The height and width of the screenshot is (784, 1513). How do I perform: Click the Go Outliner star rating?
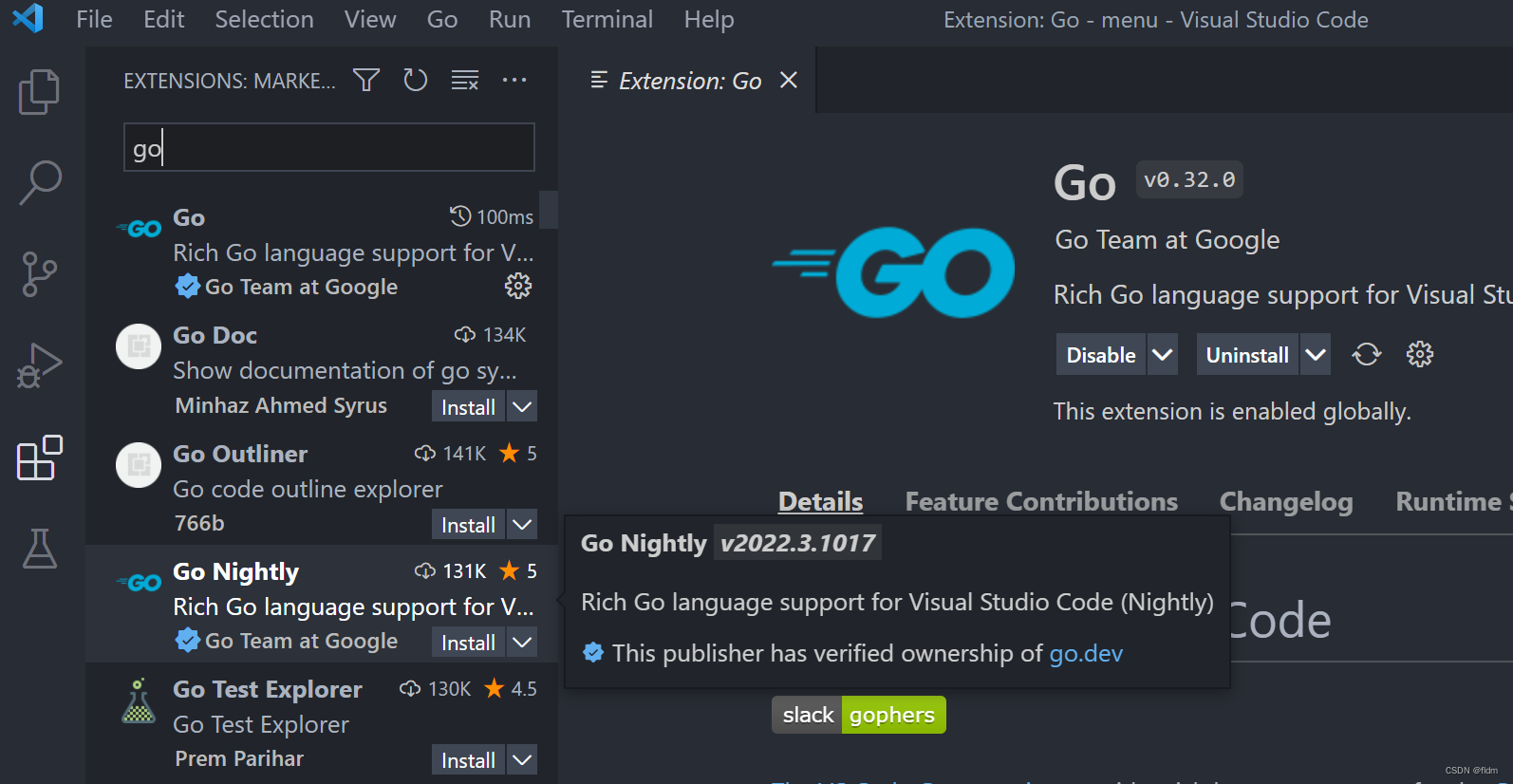tap(518, 454)
